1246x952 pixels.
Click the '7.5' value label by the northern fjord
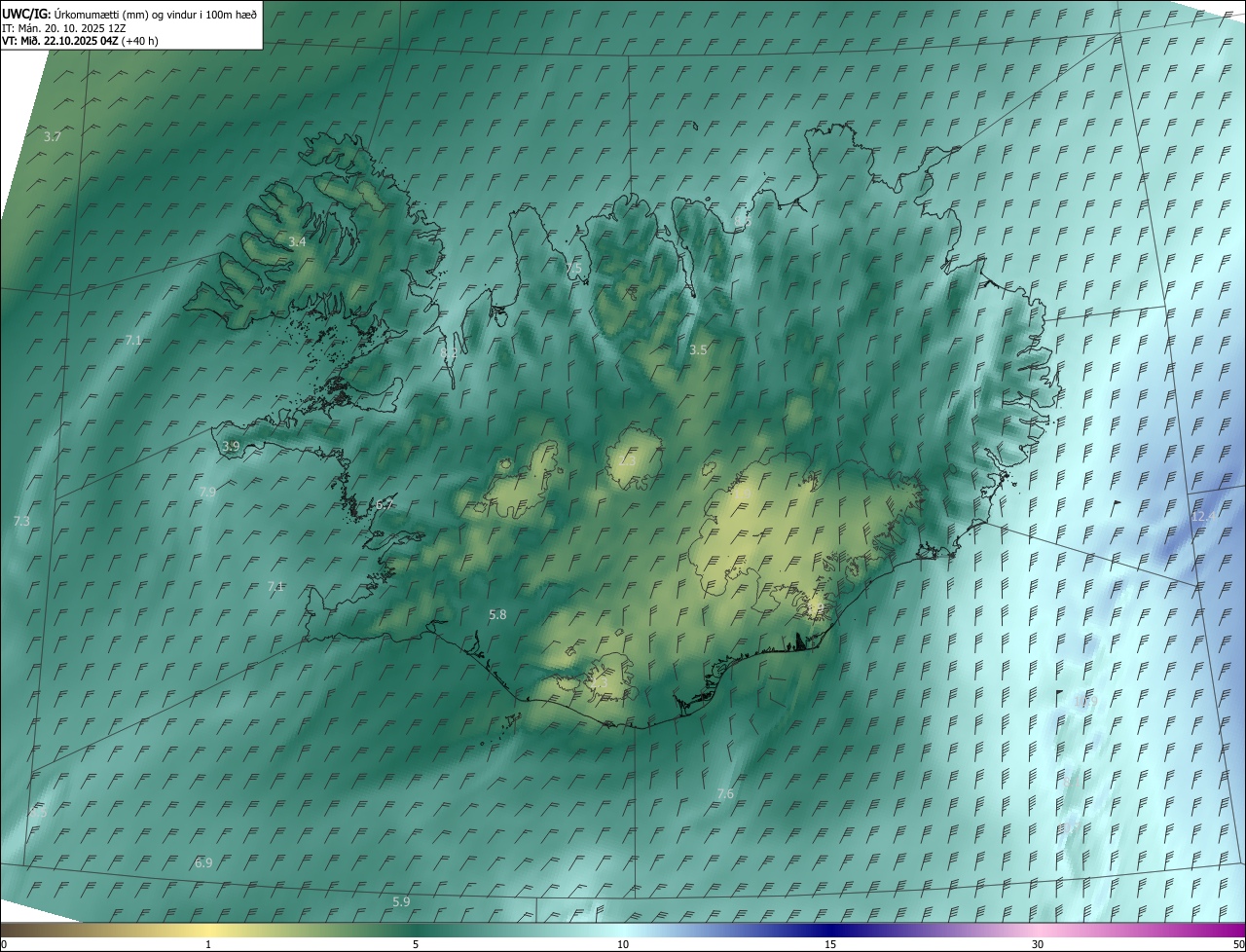click(x=573, y=268)
